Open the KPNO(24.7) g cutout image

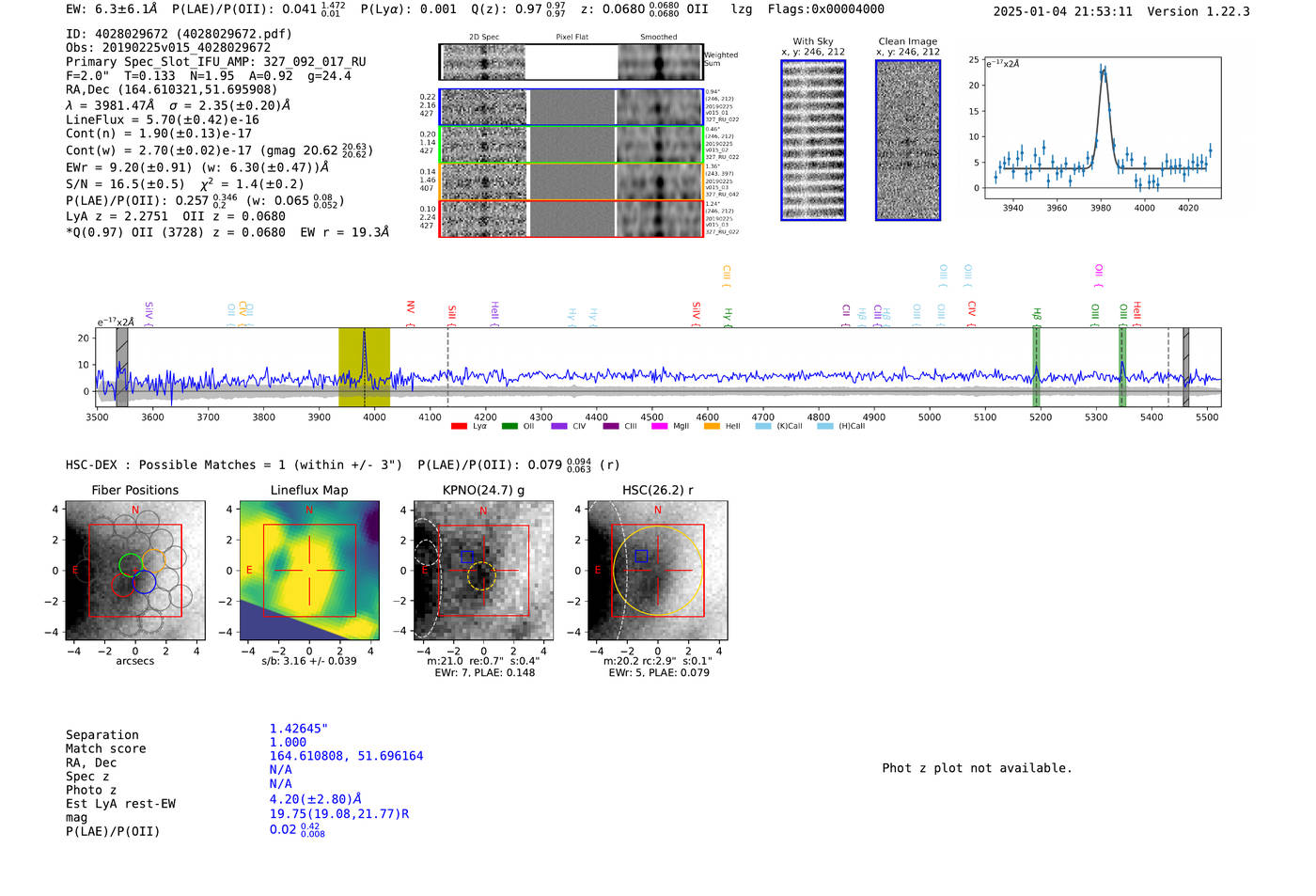[483, 571]
